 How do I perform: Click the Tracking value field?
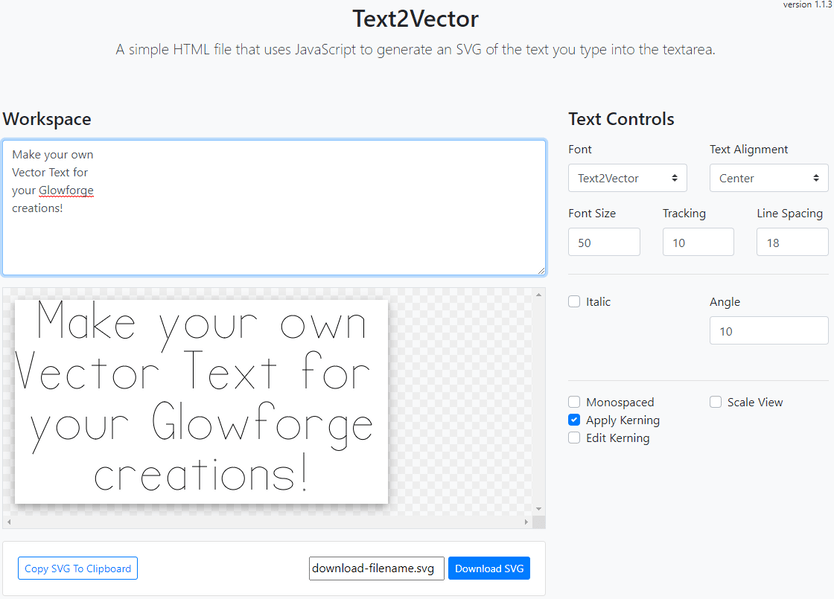pyautogui.click(x=698, y=241)
